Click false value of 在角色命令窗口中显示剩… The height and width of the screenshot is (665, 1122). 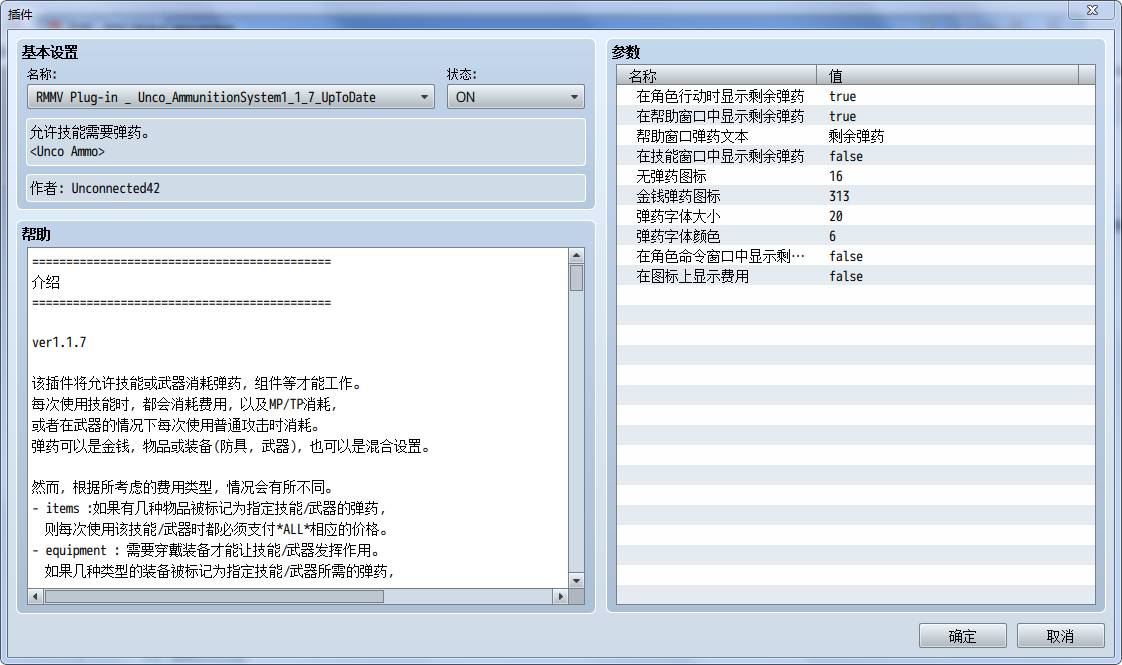(x=846, y=256)
